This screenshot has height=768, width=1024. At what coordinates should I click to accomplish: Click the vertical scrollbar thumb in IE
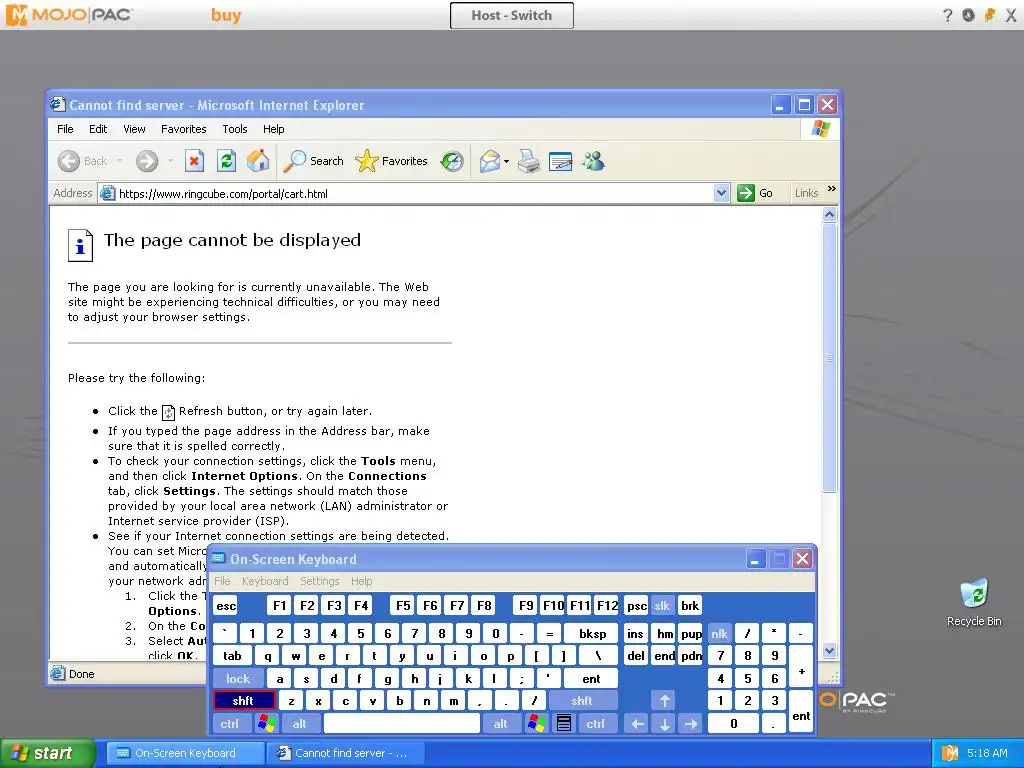click(829, 357)
